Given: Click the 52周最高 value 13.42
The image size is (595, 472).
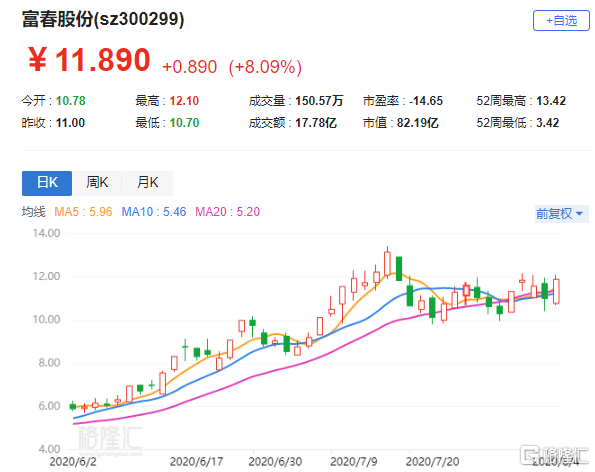Looking at the screenshot, I should (x=551, y=101).
